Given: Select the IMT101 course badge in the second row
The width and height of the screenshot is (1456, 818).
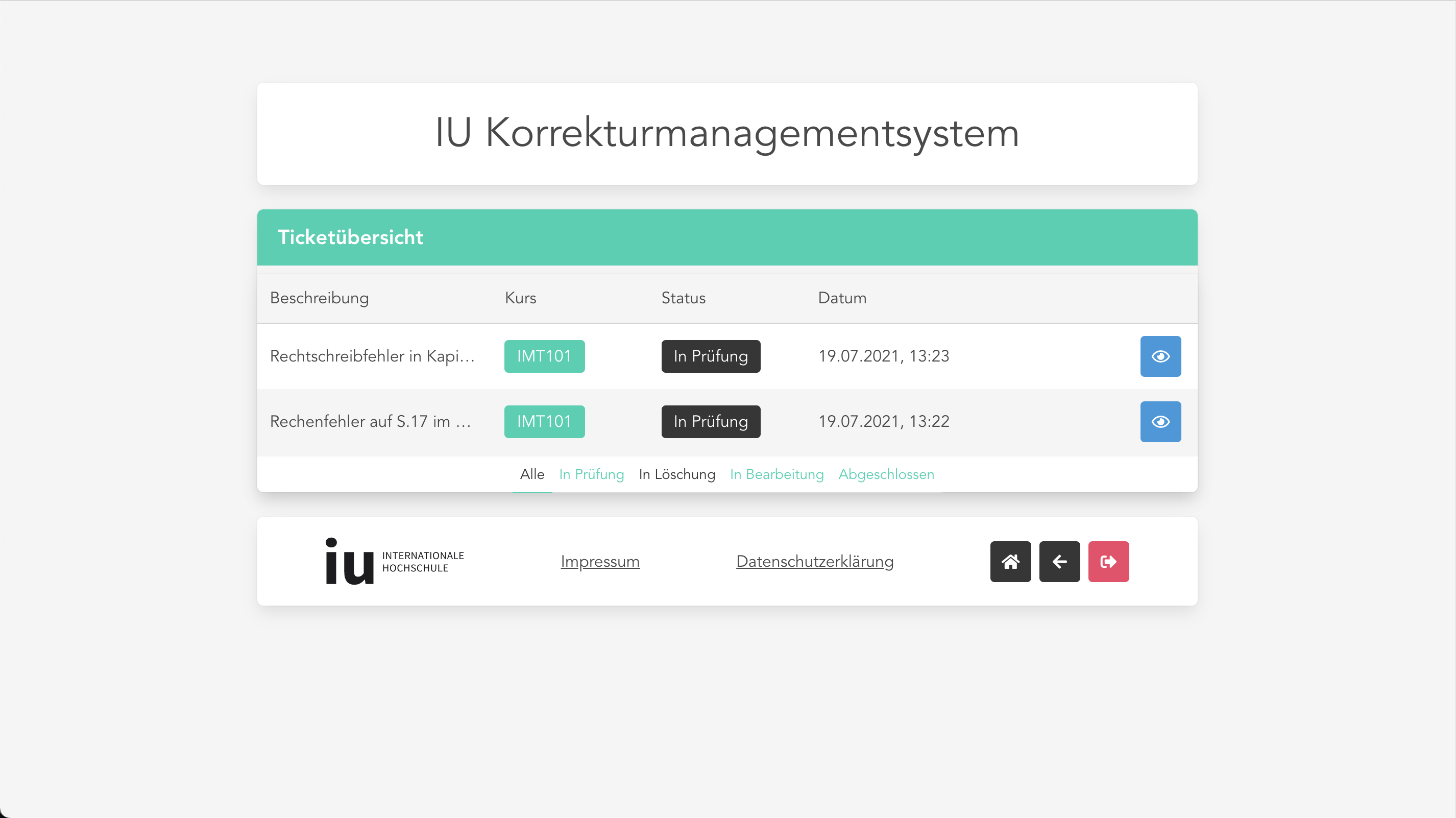Looking at the screenshot, I should coord(544,421).
